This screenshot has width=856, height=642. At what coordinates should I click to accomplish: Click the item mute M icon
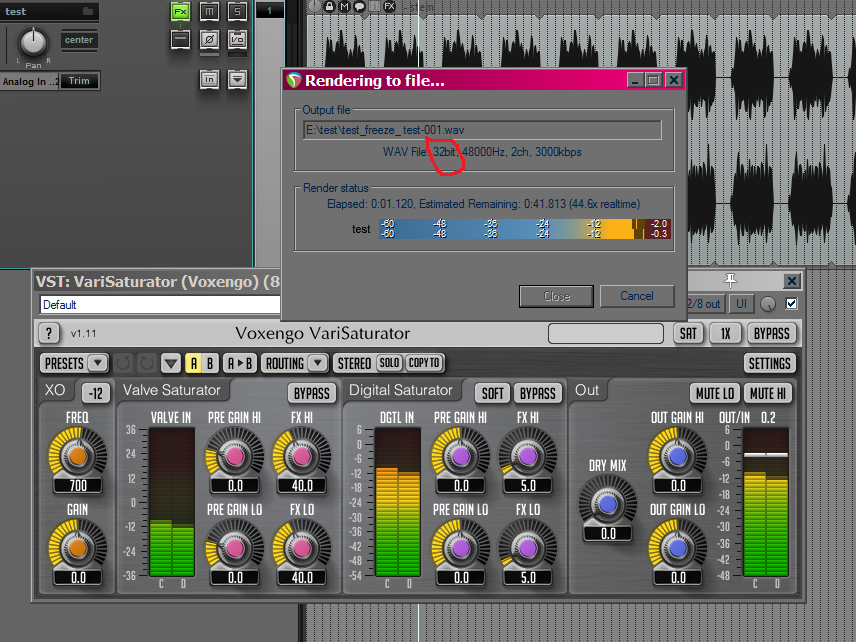coord(344,7)
